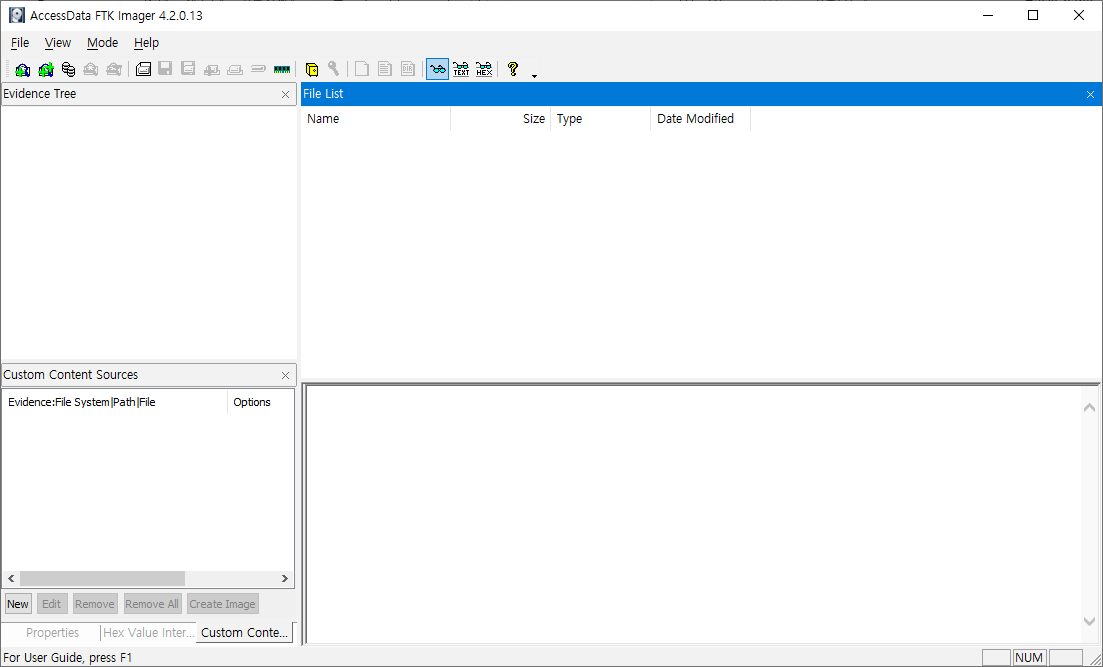The image size is (1103, 667).
Task: Click the horizontal scrollbar thumb
Action: pyautogui.click(x=102, y=578)
